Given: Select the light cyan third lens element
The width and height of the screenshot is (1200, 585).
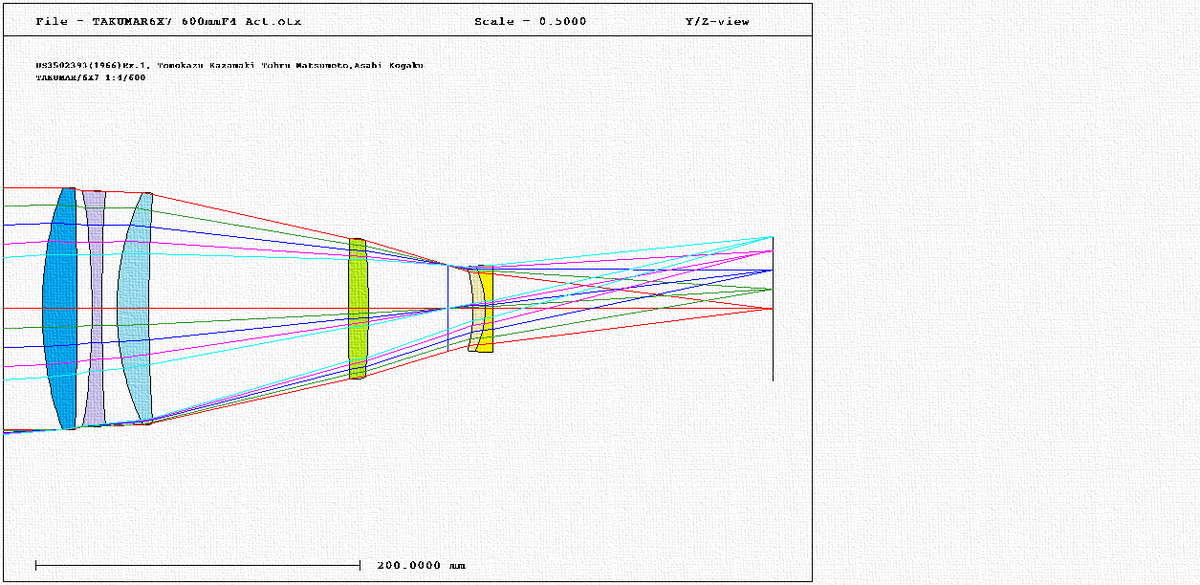Looking at the screenshot, I should point(133,308).
